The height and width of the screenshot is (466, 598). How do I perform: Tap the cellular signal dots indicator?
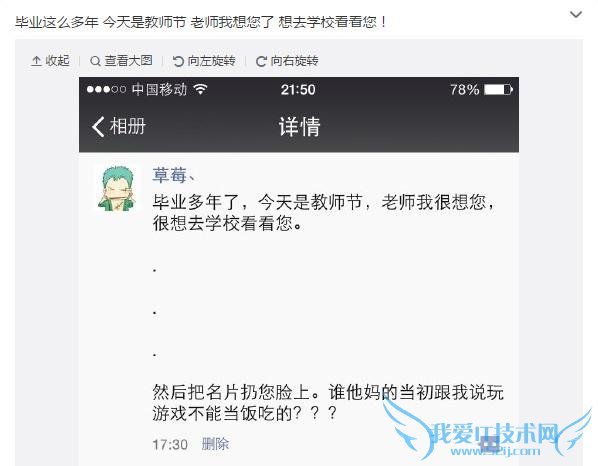(x=106, y=90)
